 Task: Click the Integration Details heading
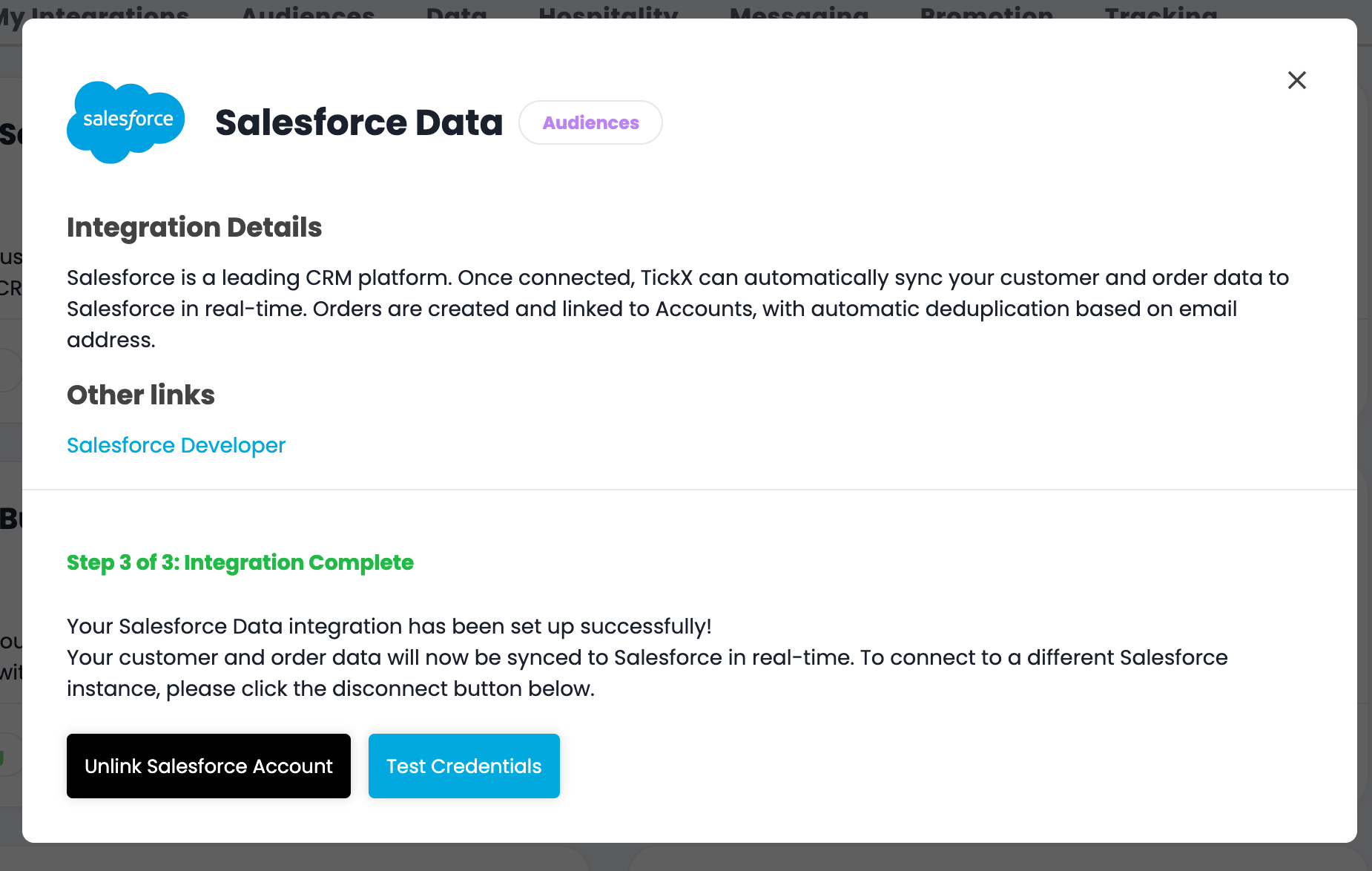[194, 227]
